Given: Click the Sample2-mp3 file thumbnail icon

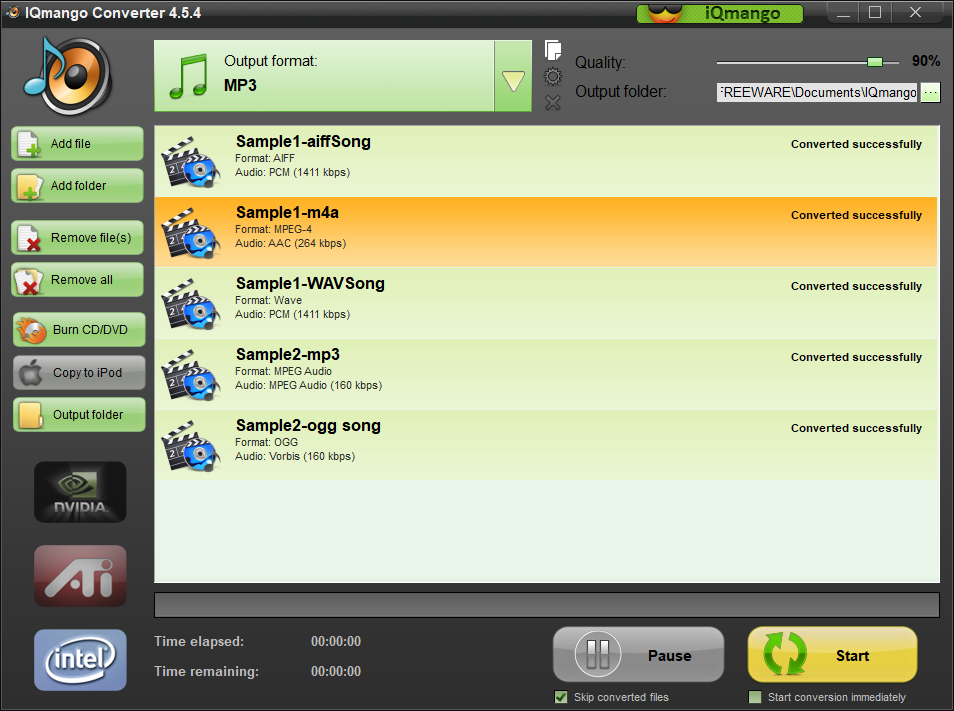Looking at the screenshot, I should (x=190, y=375).
